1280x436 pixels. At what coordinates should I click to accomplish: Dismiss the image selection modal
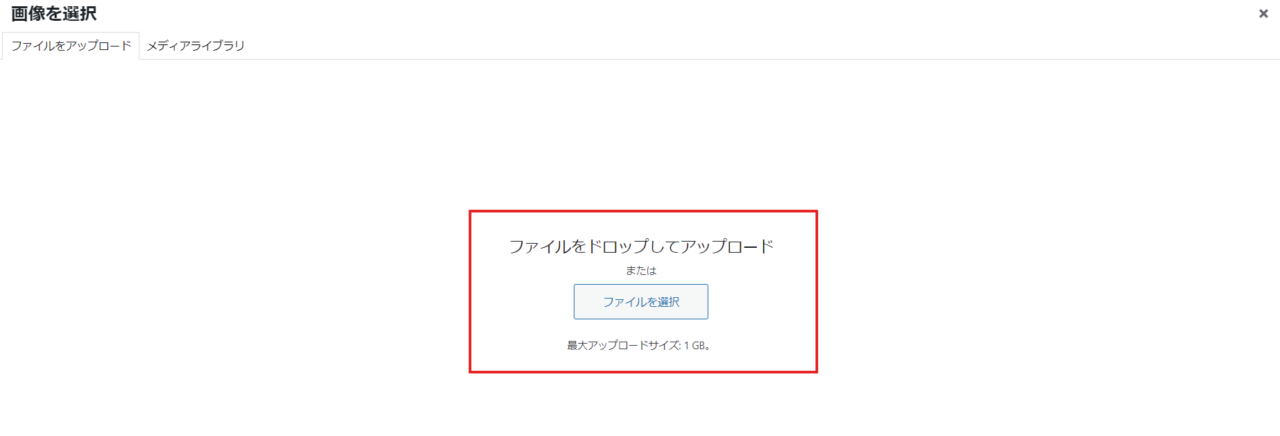tap(1263, 14)
